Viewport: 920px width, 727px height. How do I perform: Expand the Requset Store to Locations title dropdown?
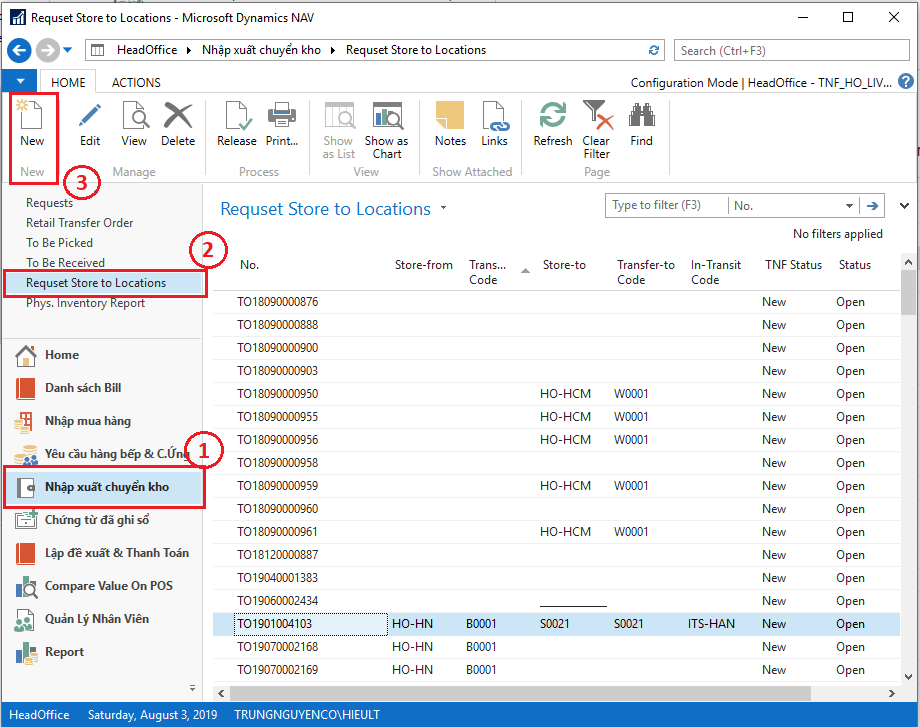tap(444, 208)
